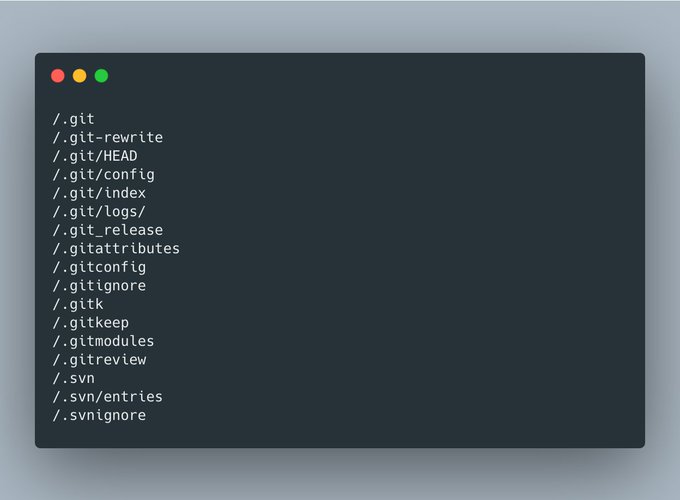Click the /.git/config entry

(x=103, y=175)
